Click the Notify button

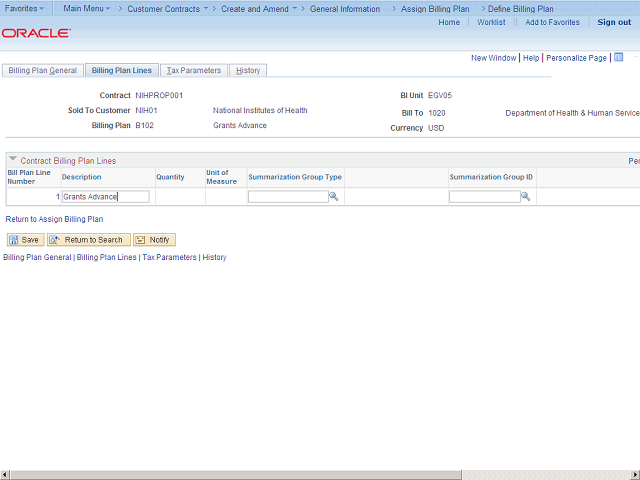(154, 240)
